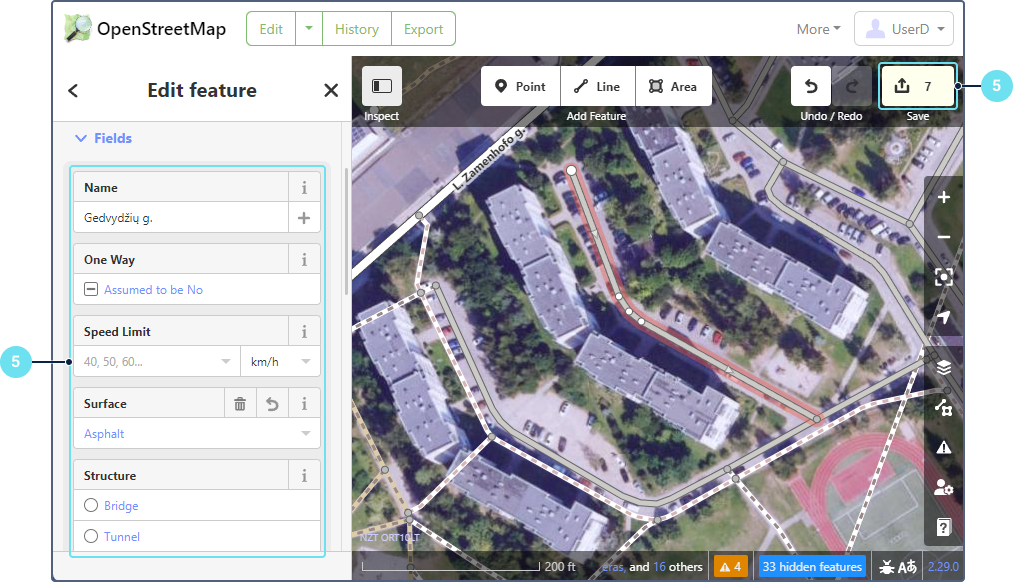1013x582 pixels.
Task: Click the Name input field
Action: [180, 218]
